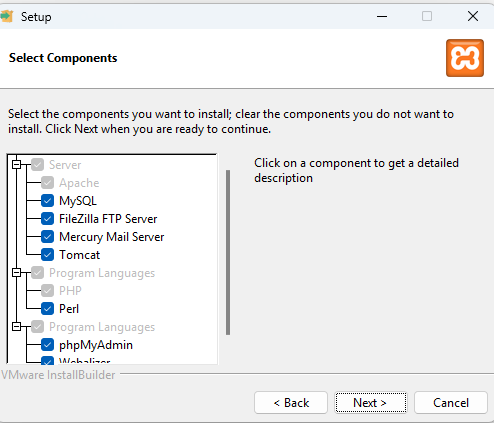This screenshot has width=494, height=423.
Task: Click the orange XAMPP logo icon
Action: [465, 58]
